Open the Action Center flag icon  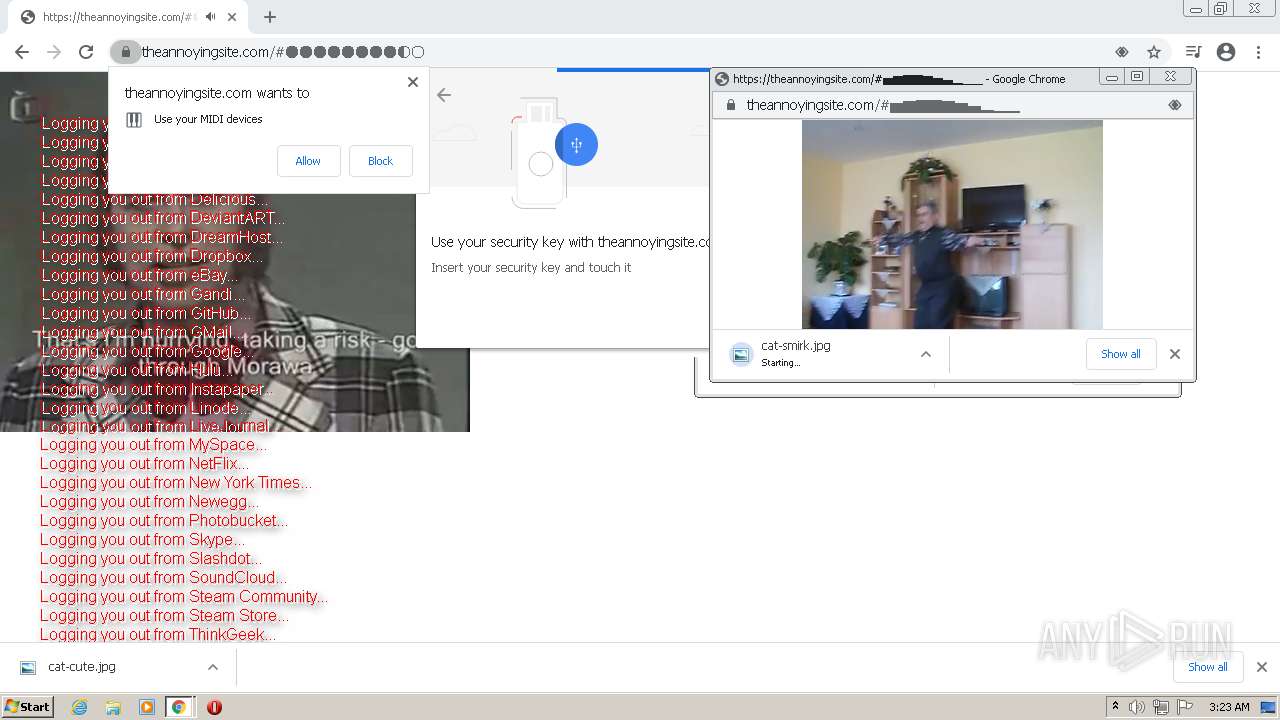coord(1185,707)
